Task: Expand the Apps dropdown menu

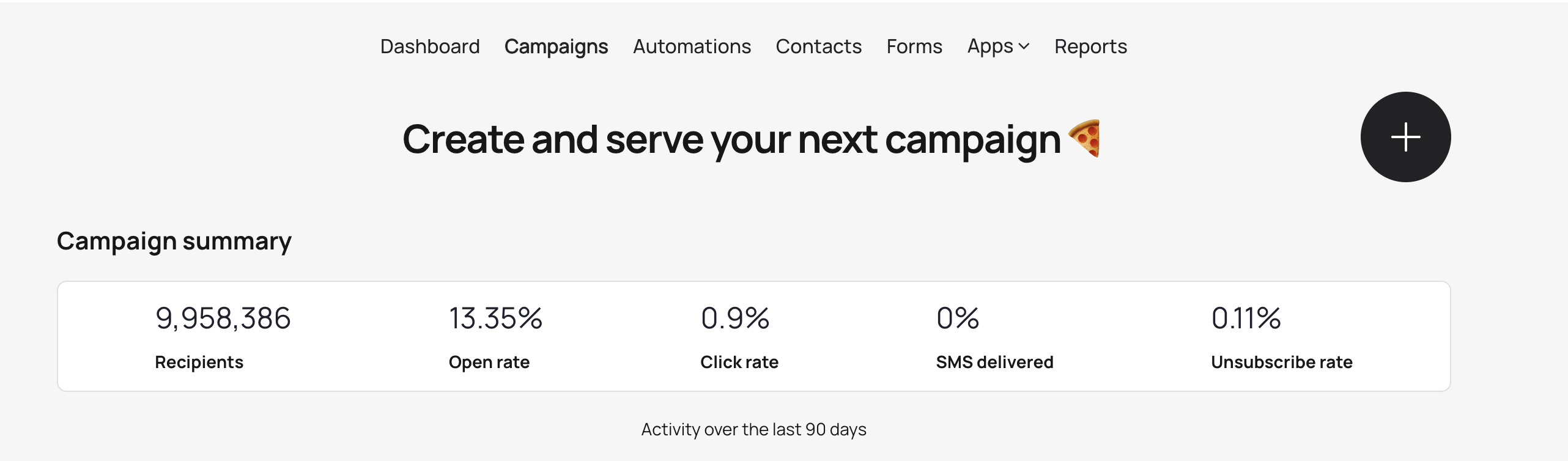Action: pos(998,46)
